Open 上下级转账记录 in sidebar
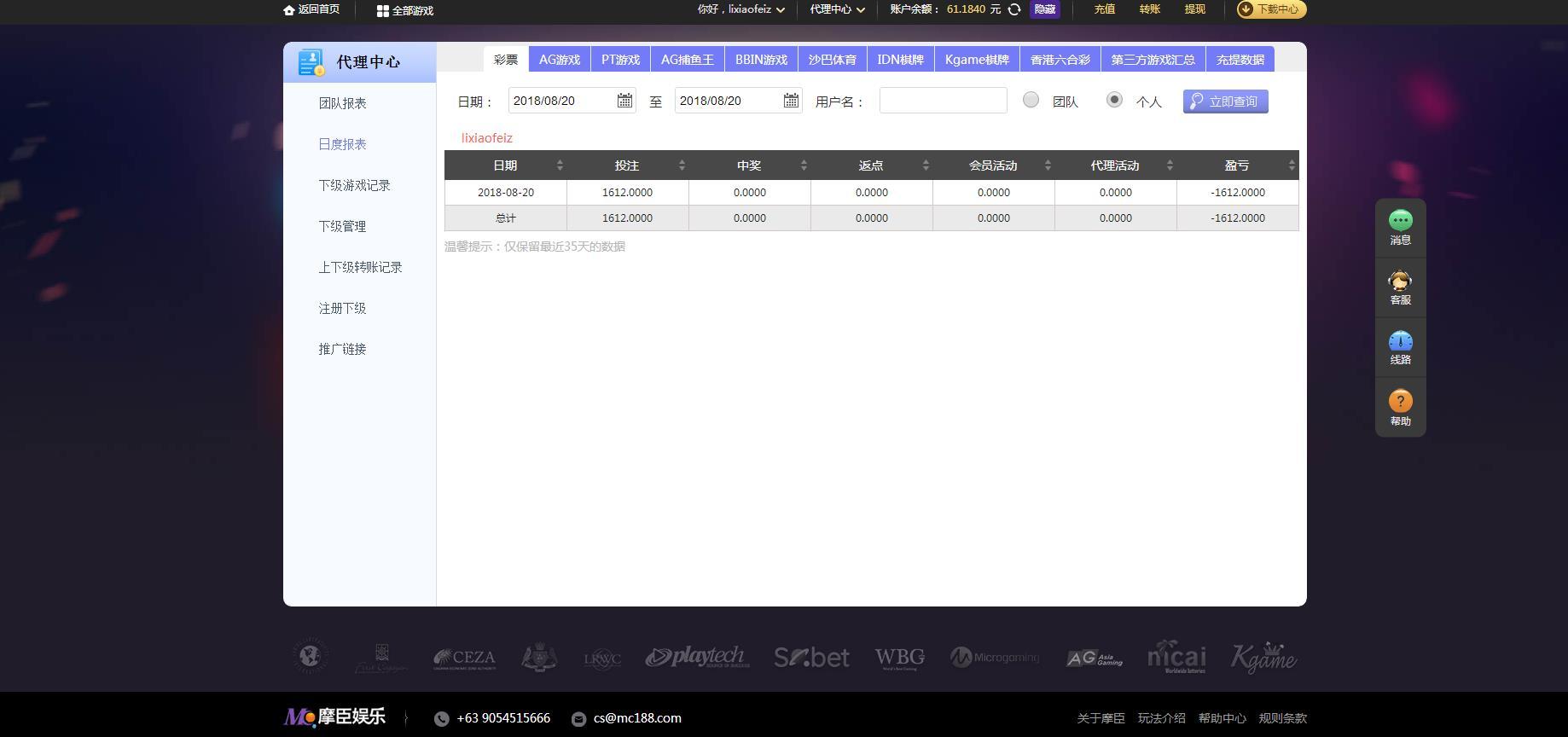This screenshot has height=737, width=1568. 361,267
